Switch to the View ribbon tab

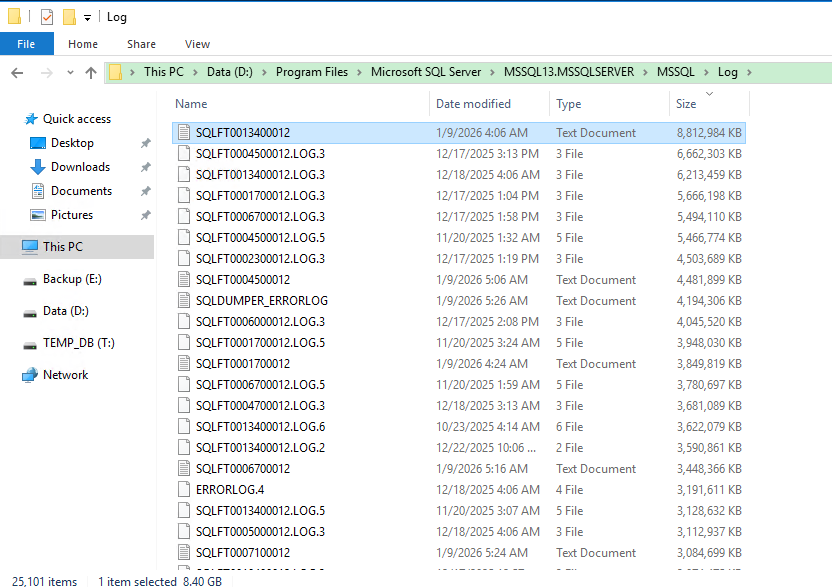[197, 44]
